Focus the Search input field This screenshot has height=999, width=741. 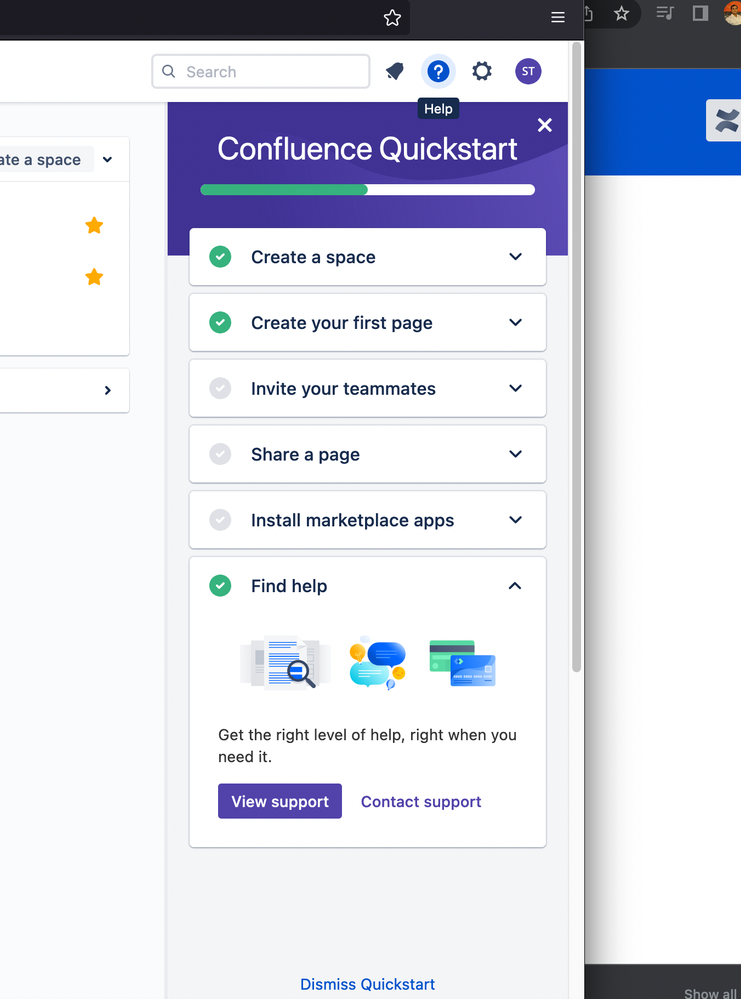click(261, 71)
